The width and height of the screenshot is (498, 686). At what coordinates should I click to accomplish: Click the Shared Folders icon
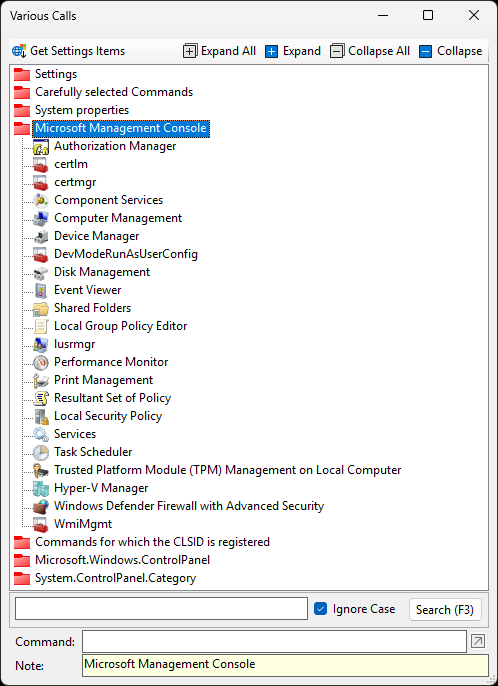tap(41, 308)
